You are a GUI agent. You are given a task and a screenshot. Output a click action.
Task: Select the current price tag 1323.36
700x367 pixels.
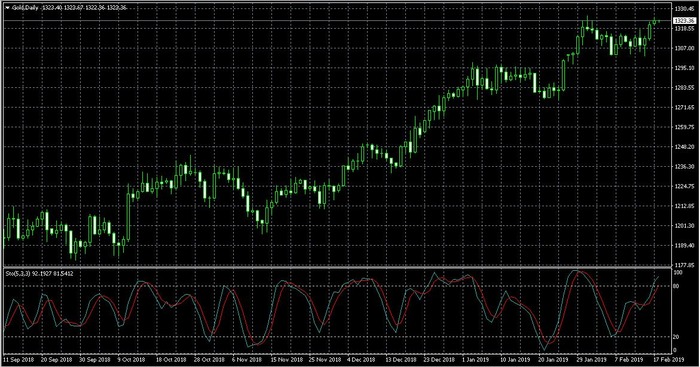click(684, 21)
